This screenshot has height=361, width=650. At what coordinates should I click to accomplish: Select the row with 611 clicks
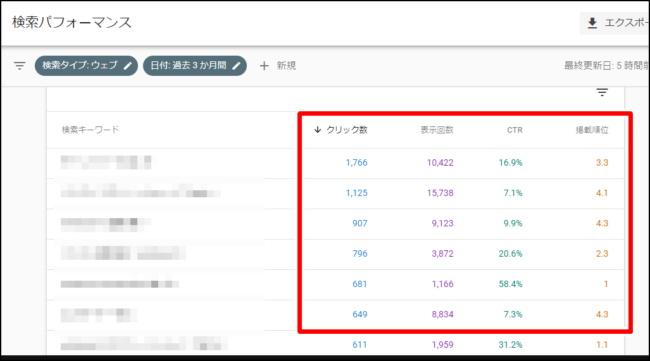(x=335, y=344)
